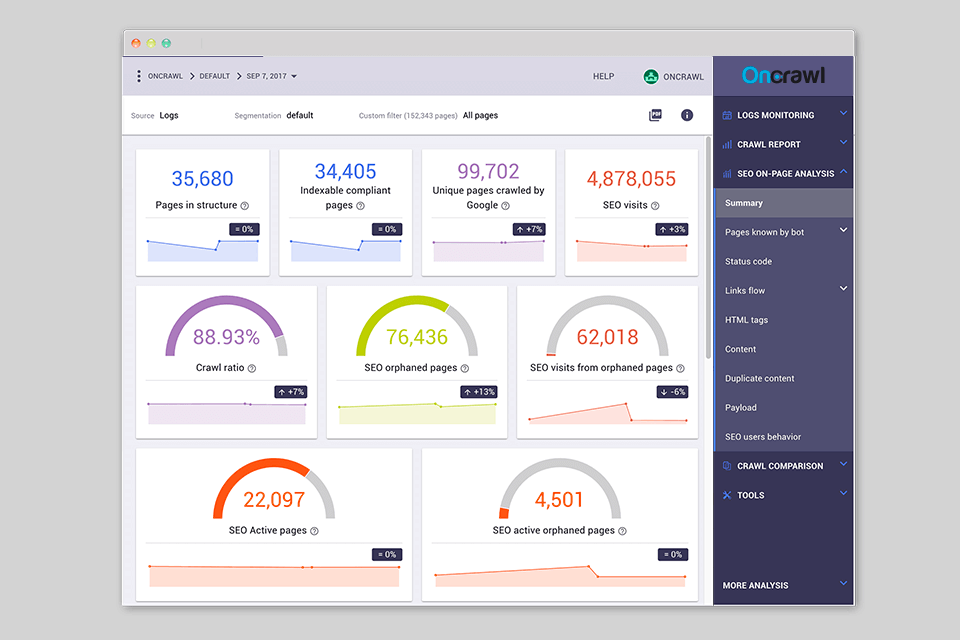Click the ONCRAWL account name
The height and width of the screenshot is (640, 960).
[683, 77]
